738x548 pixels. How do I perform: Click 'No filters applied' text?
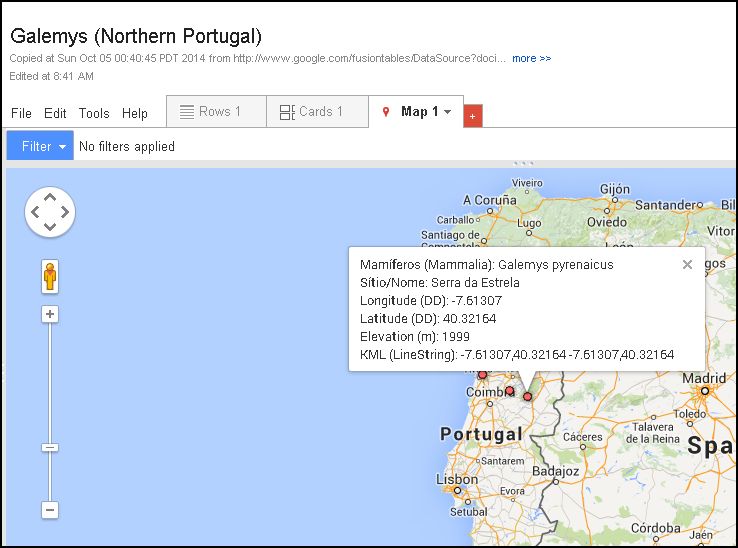click(127, 146)
